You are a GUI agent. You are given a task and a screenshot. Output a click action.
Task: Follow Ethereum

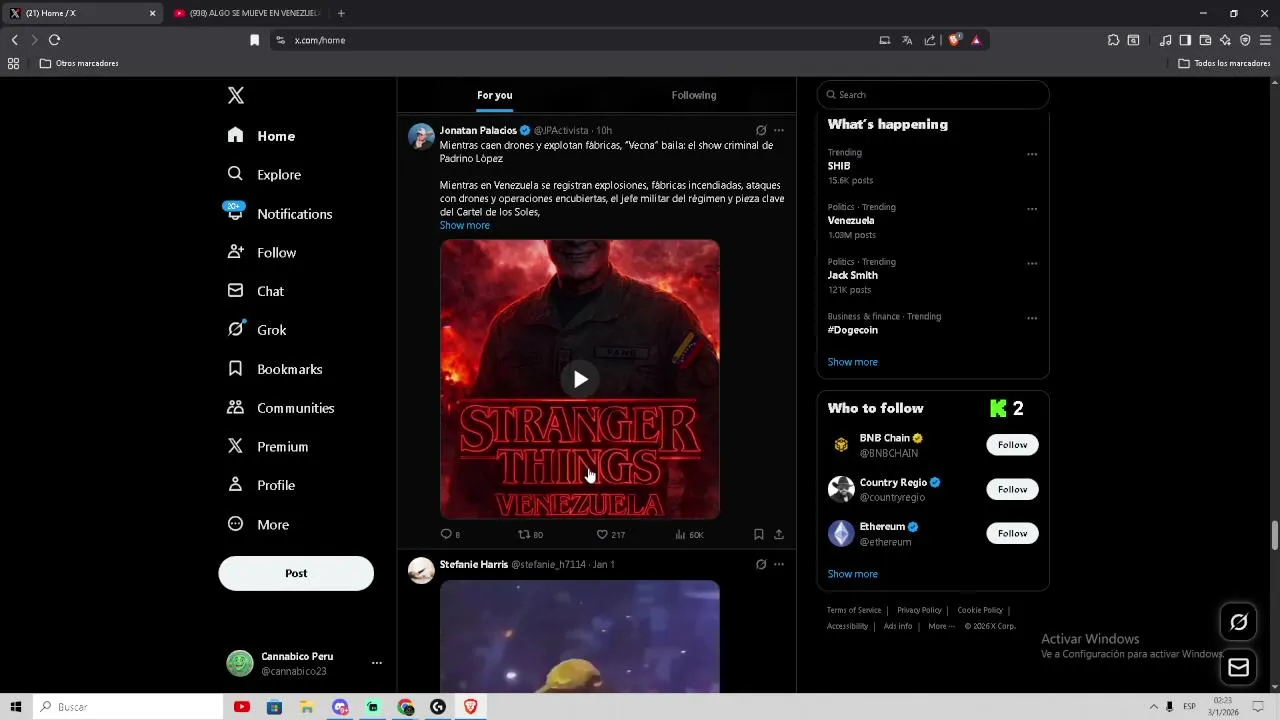tap(1012, 533)
